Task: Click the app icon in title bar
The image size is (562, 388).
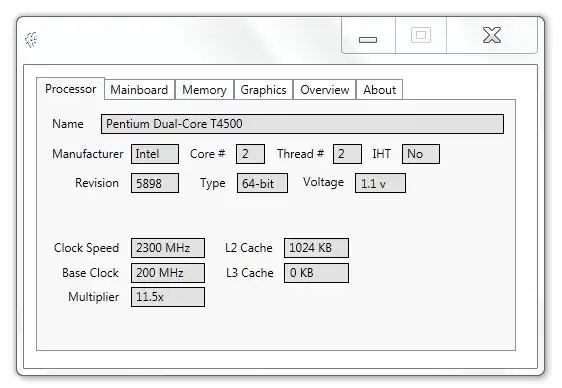Action: click(31, 39)
